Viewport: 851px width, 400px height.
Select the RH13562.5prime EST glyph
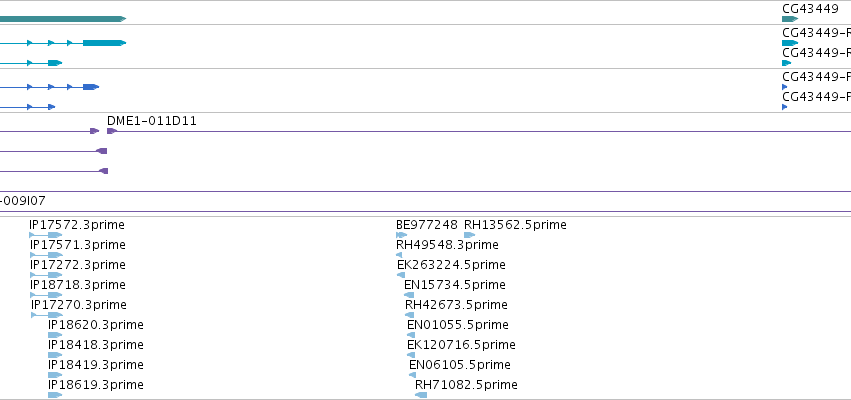click(x=469, y=235)
